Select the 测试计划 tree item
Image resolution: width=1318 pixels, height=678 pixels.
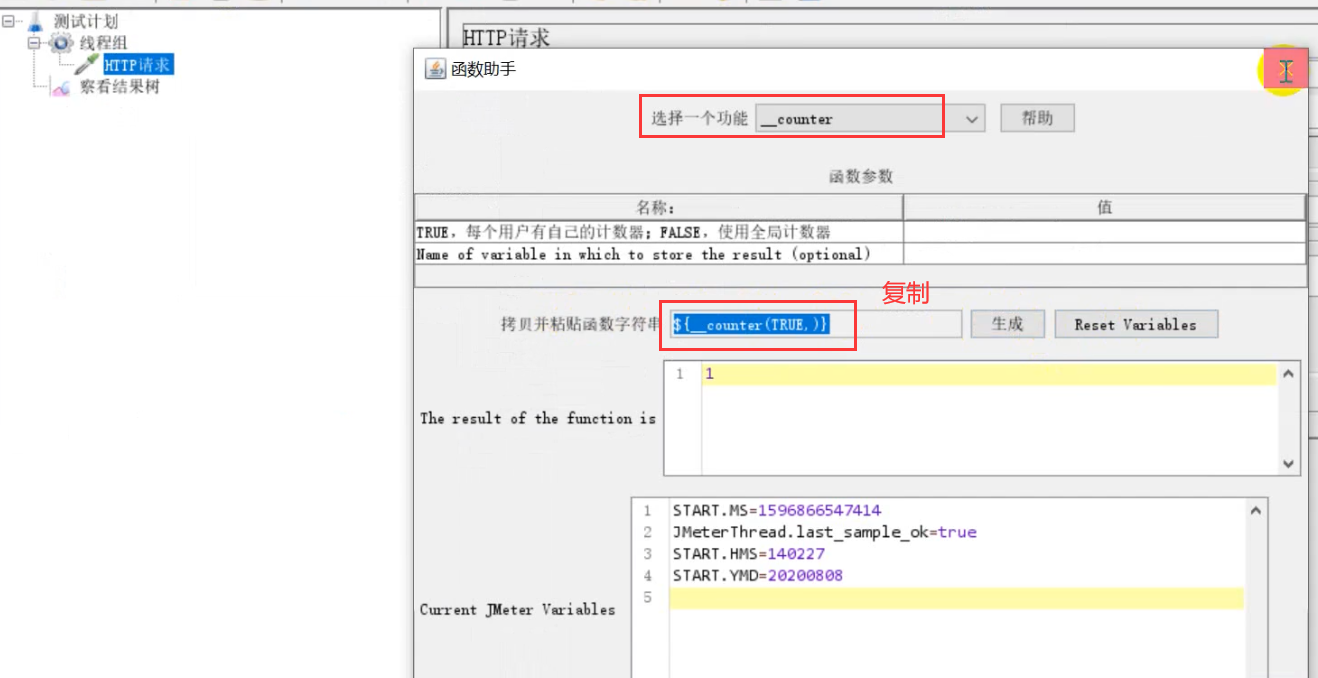point(86,21)
